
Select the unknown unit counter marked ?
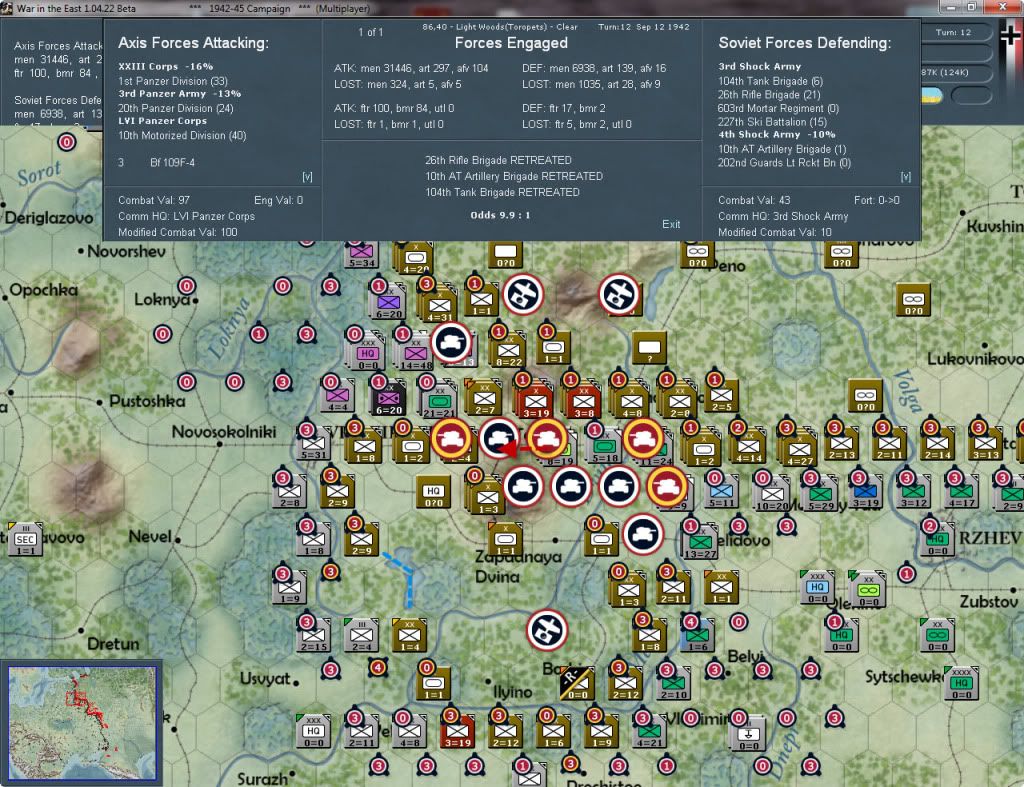tap(649, 347)
